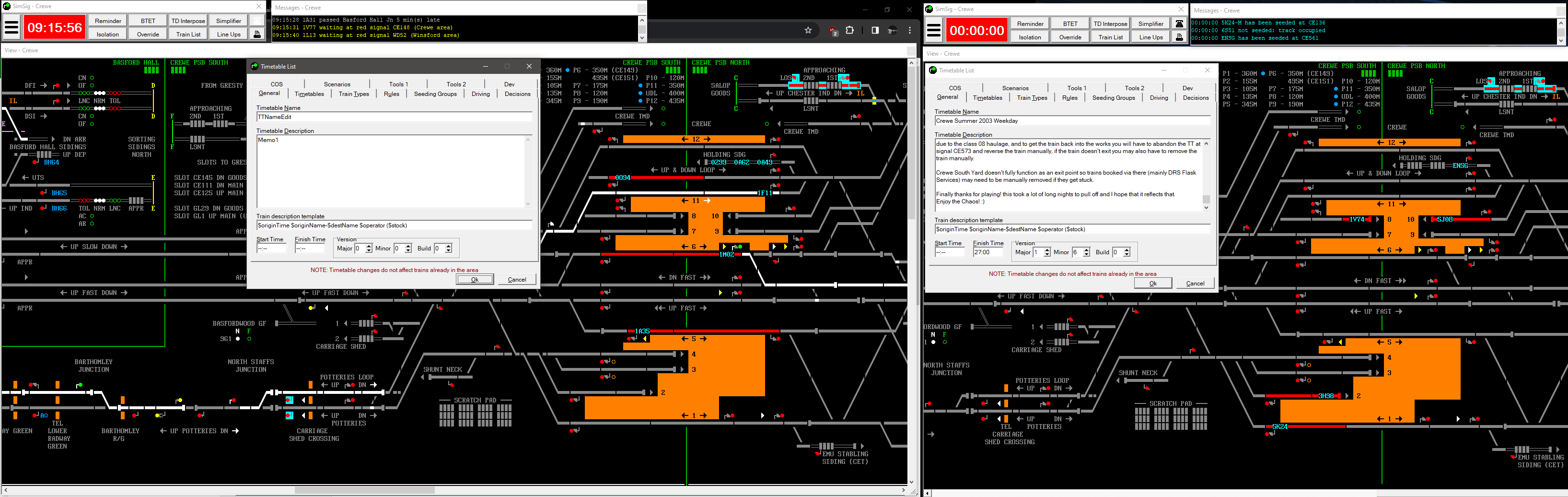Click train berth 1V74 on right view
Screen dimensions: 1568x497
pos(1358,219)
